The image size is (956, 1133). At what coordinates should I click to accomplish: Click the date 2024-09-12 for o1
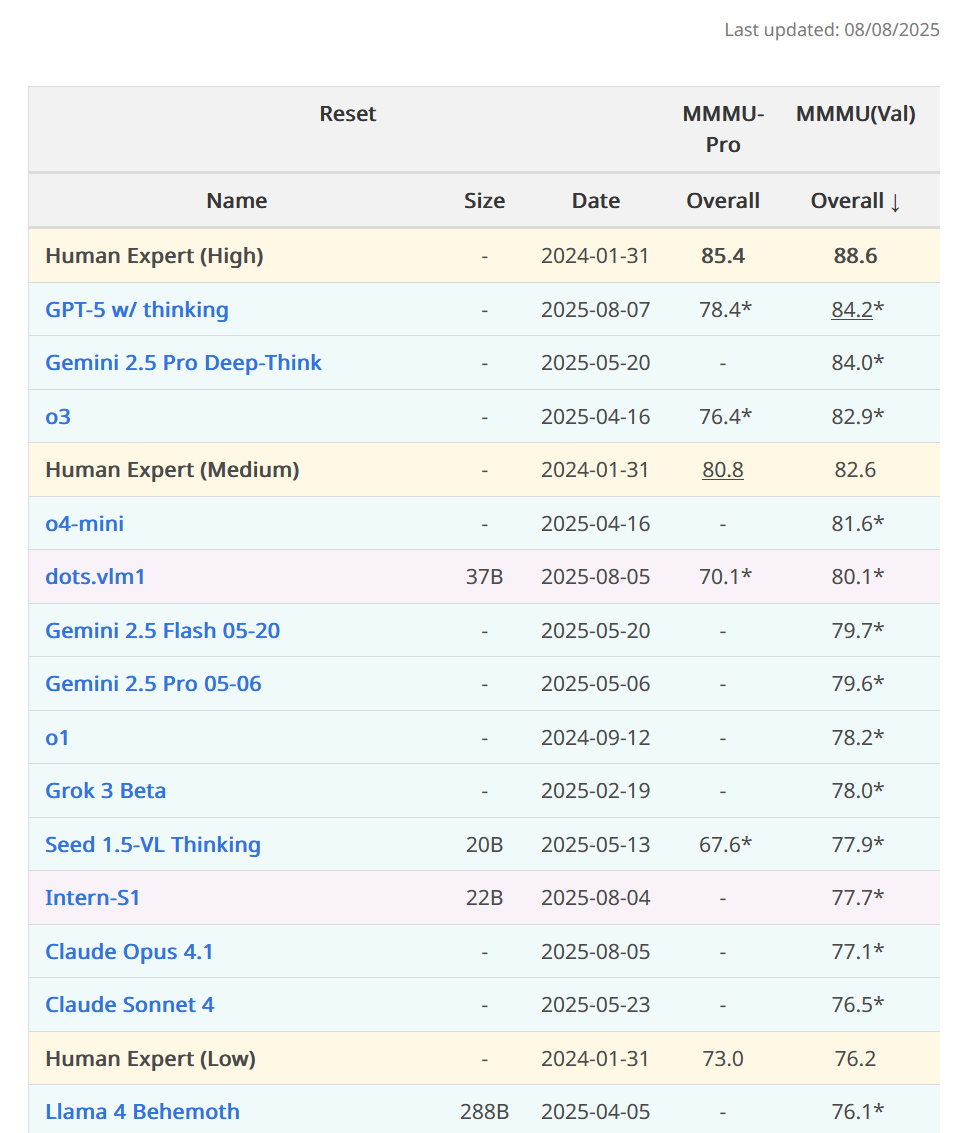(595, 738)
